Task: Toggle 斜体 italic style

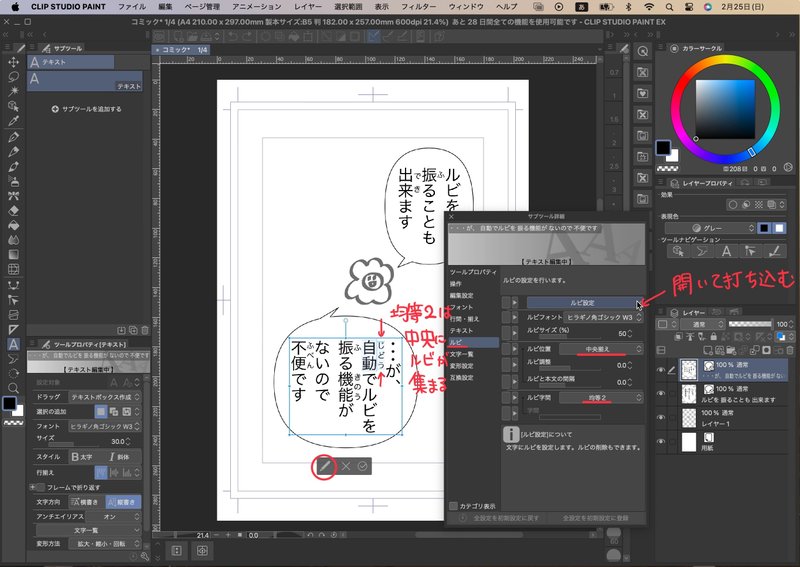Action: coord(120,457)
